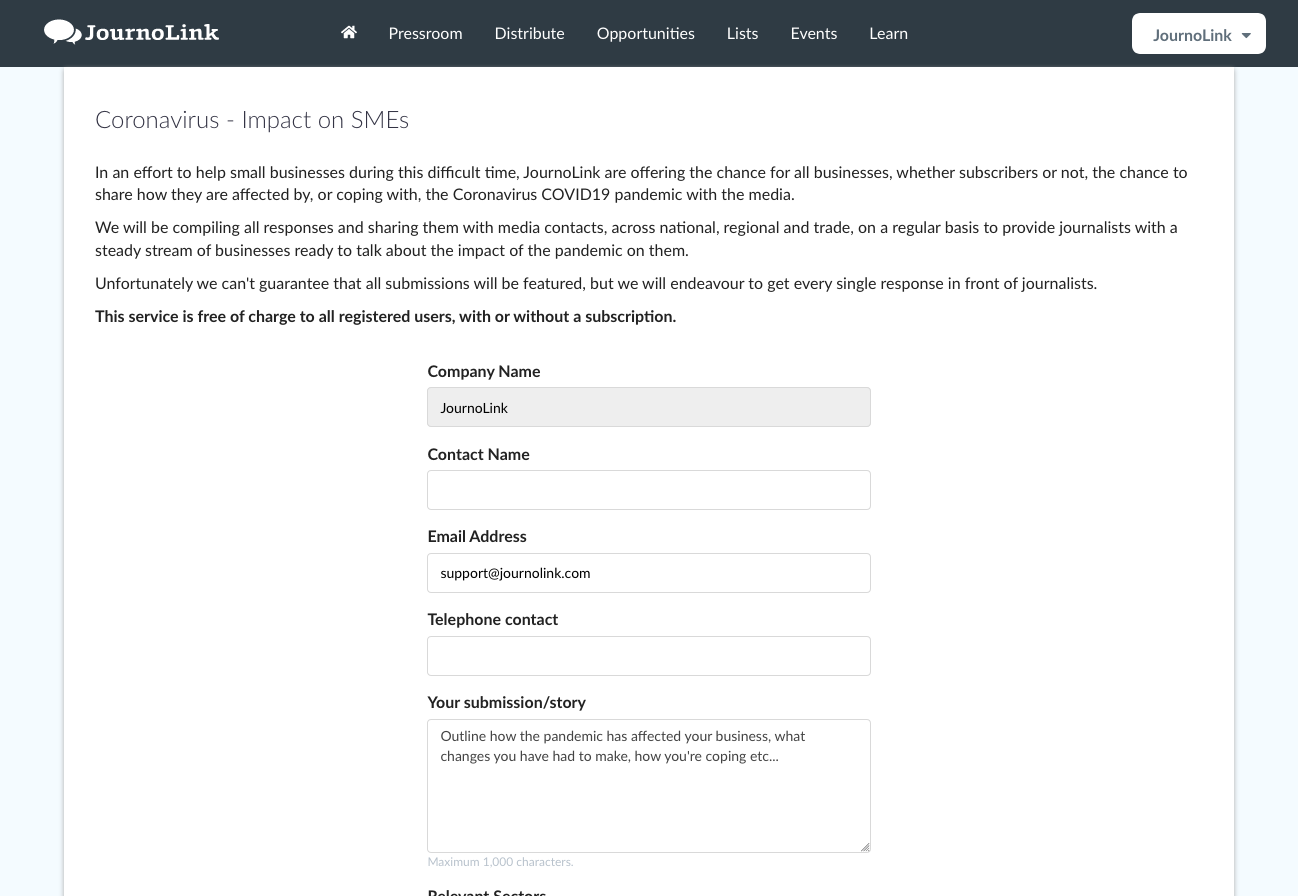Open the Distribute menu item
This screenshot has width=1298, height=896.
(x=529, y=33)
